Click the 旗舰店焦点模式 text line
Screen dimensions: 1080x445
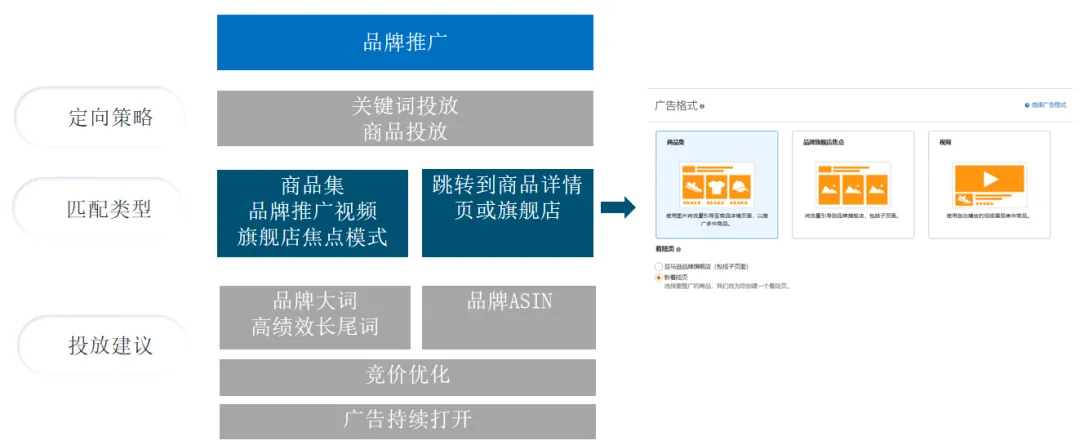point(312,238)
